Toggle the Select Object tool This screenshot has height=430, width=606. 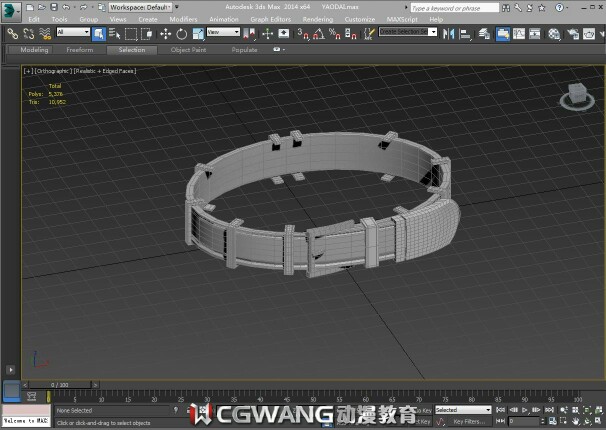(x=99, y=34)
